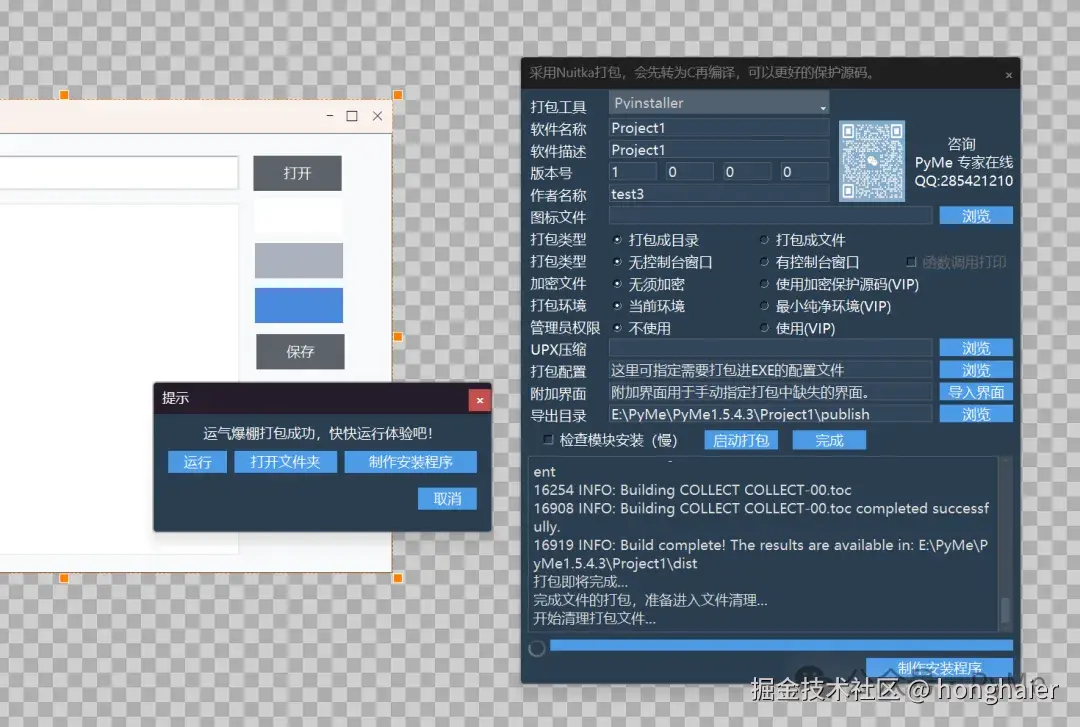The width and height of the screenshot is (1080, 727).
Task: Click 启动打包 to start packaging
Action: (740, 439)
